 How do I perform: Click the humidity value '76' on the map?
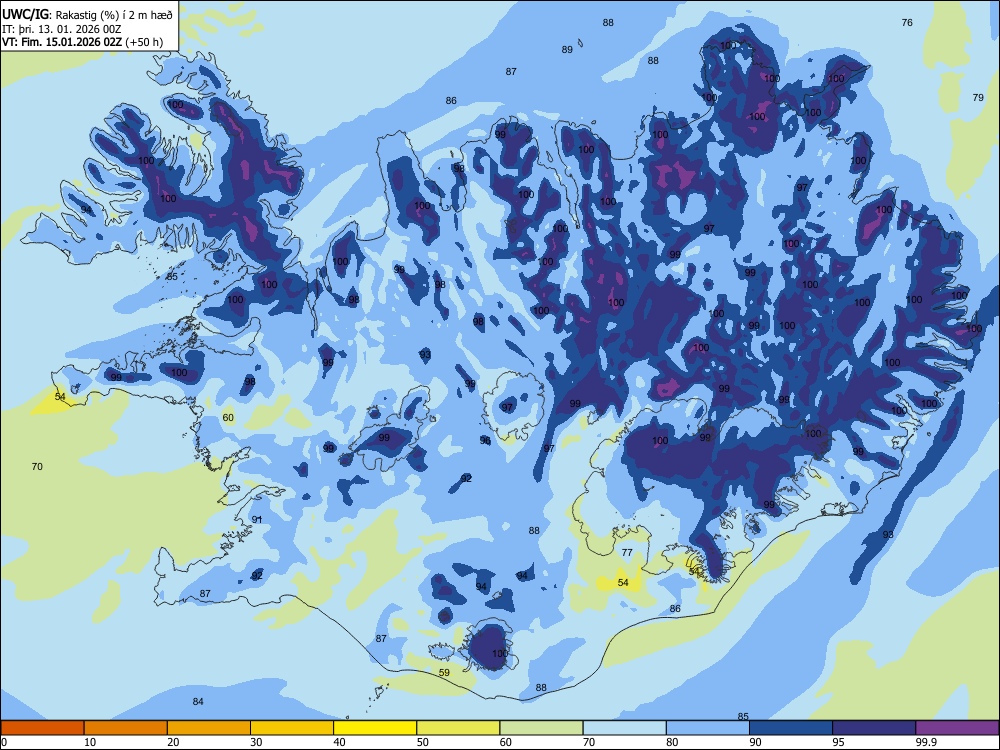[907, 22]
